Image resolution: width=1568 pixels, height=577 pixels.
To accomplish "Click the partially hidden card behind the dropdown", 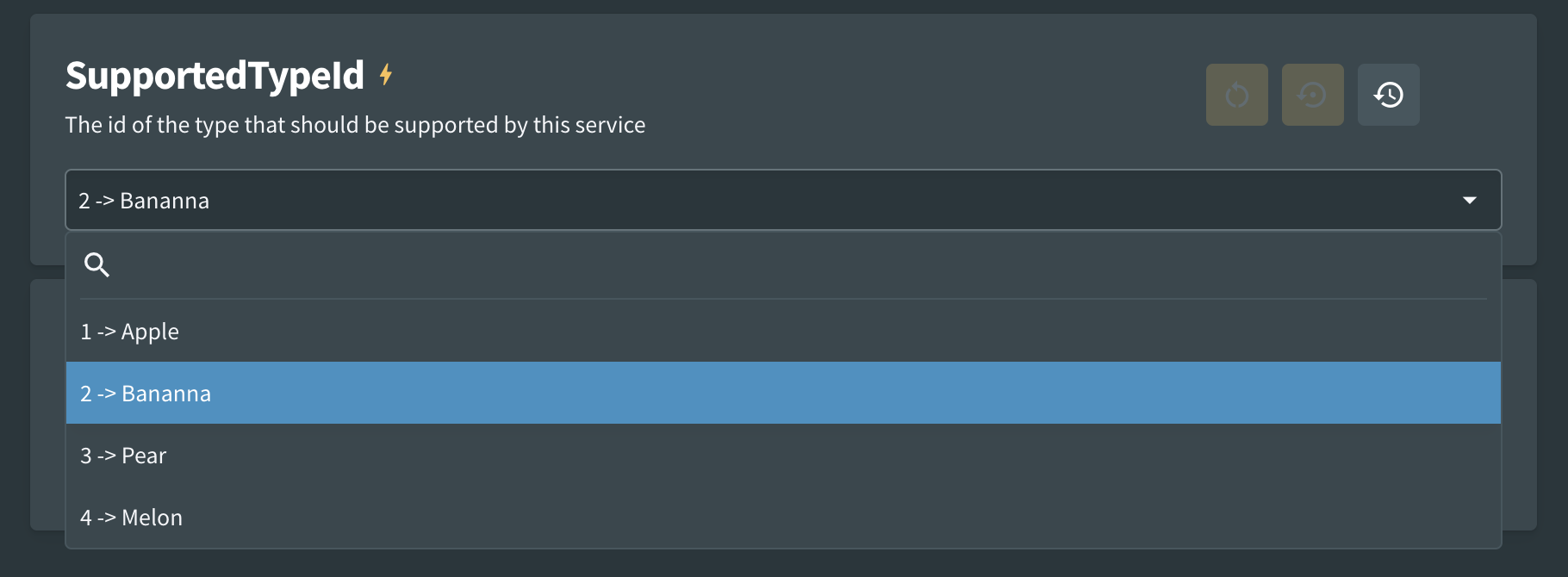I will tap(1519, 405).
